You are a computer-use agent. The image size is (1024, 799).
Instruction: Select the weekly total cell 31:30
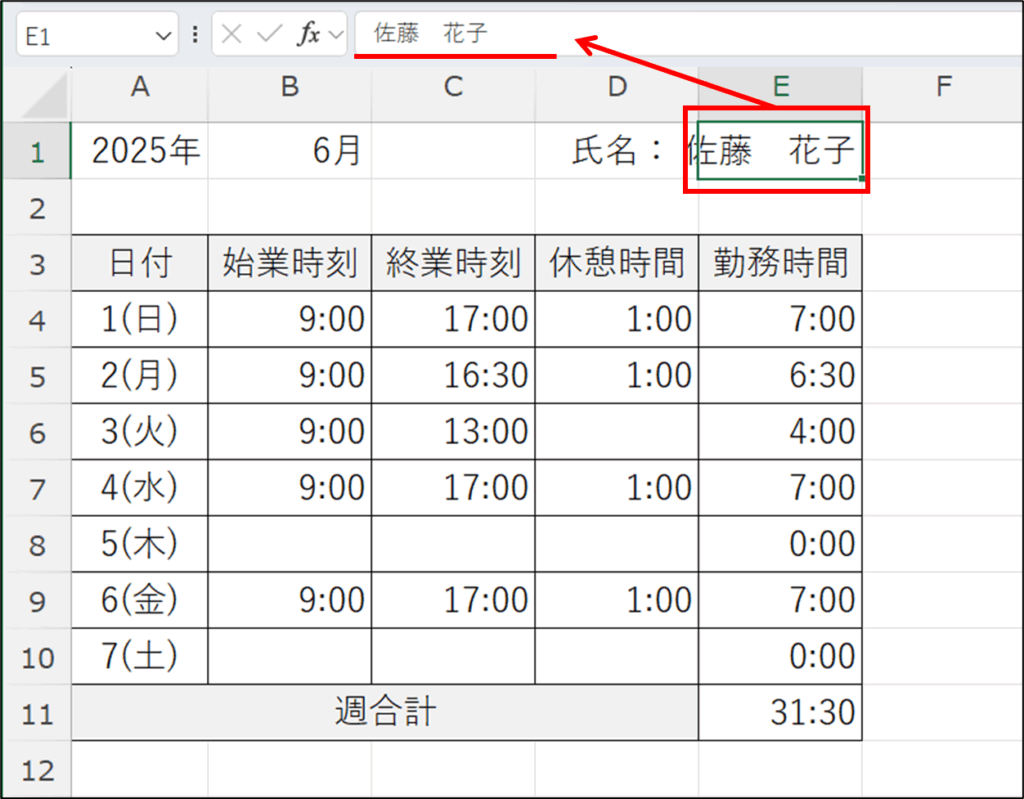click(780, 713)
